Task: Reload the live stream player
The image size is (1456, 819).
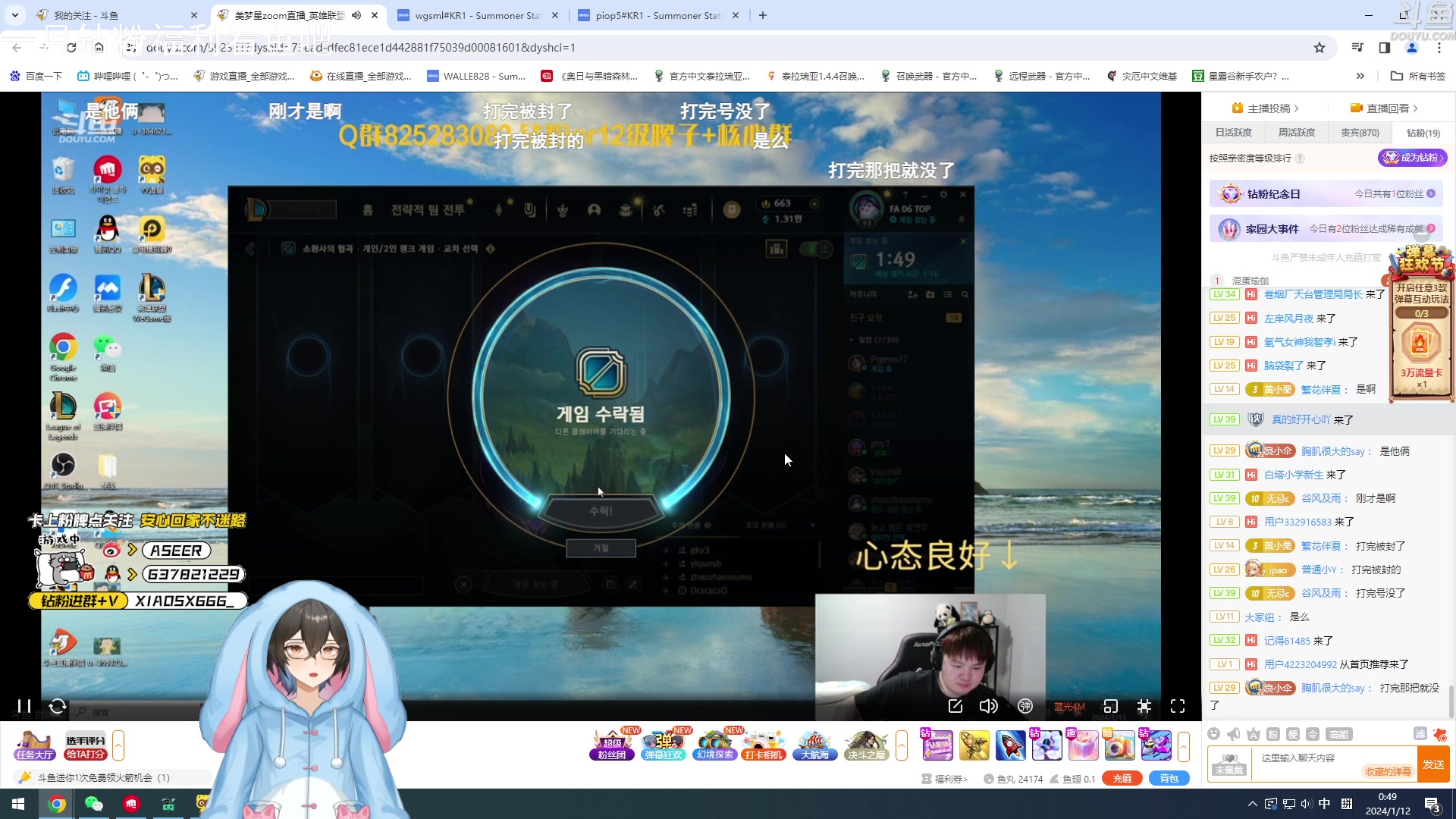Action: click(x=58, y=706)
